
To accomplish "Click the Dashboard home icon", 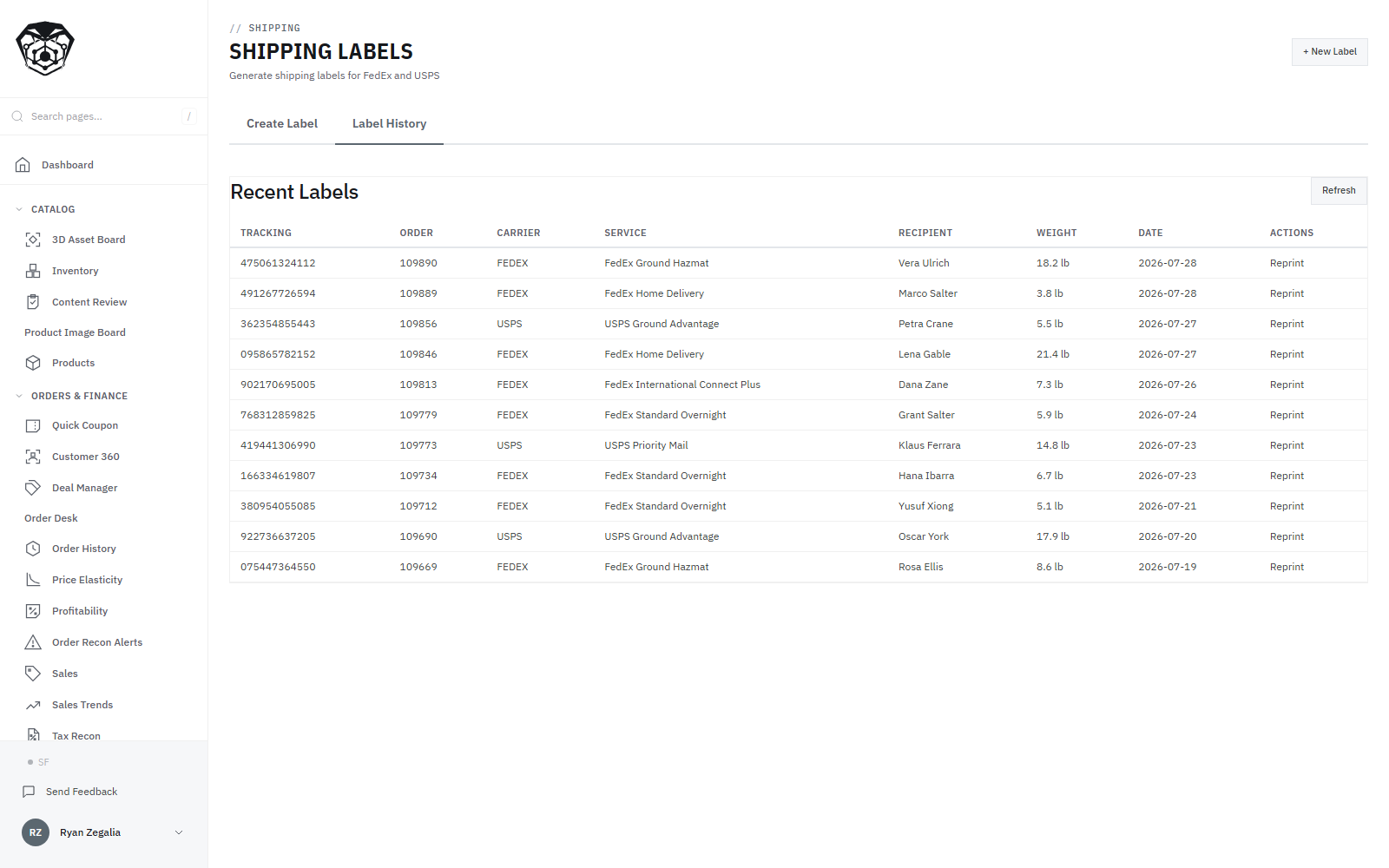I will (23, 165).
